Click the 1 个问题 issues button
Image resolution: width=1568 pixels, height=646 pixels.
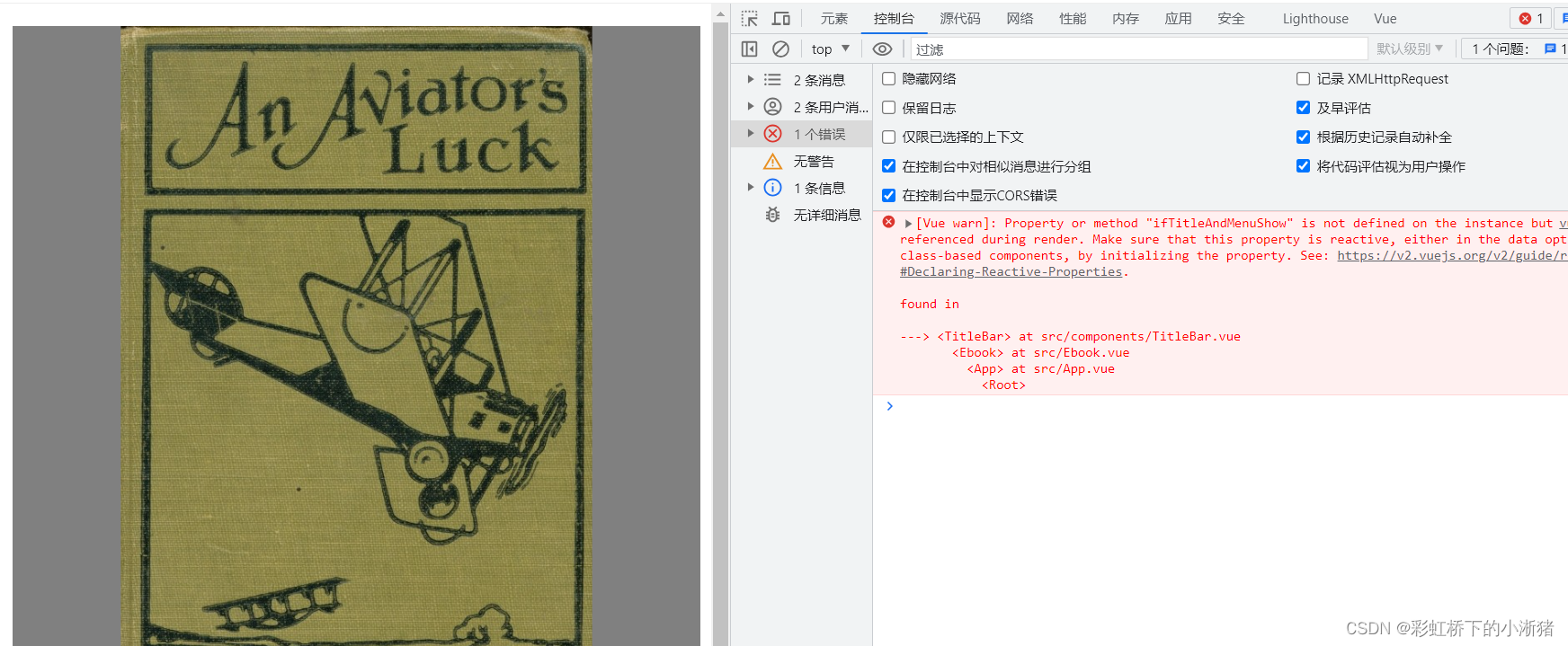point(1514,49)
